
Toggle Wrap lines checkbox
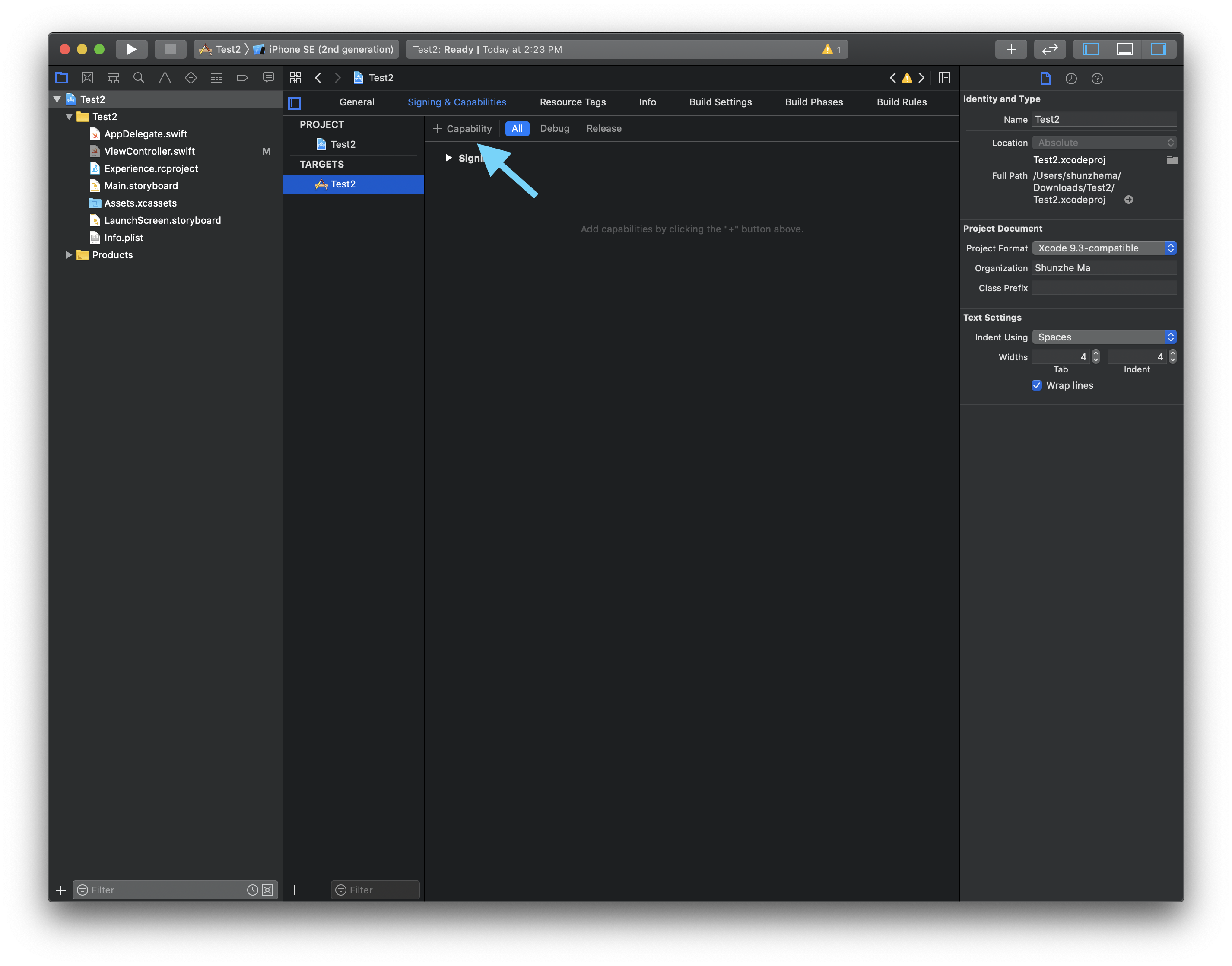1036,385
